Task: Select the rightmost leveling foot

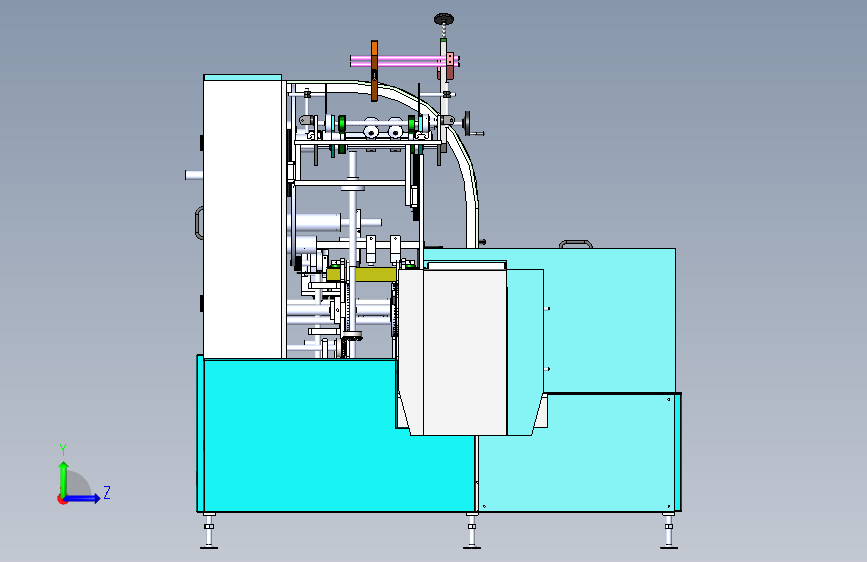Action: click(x=668, y=530)
